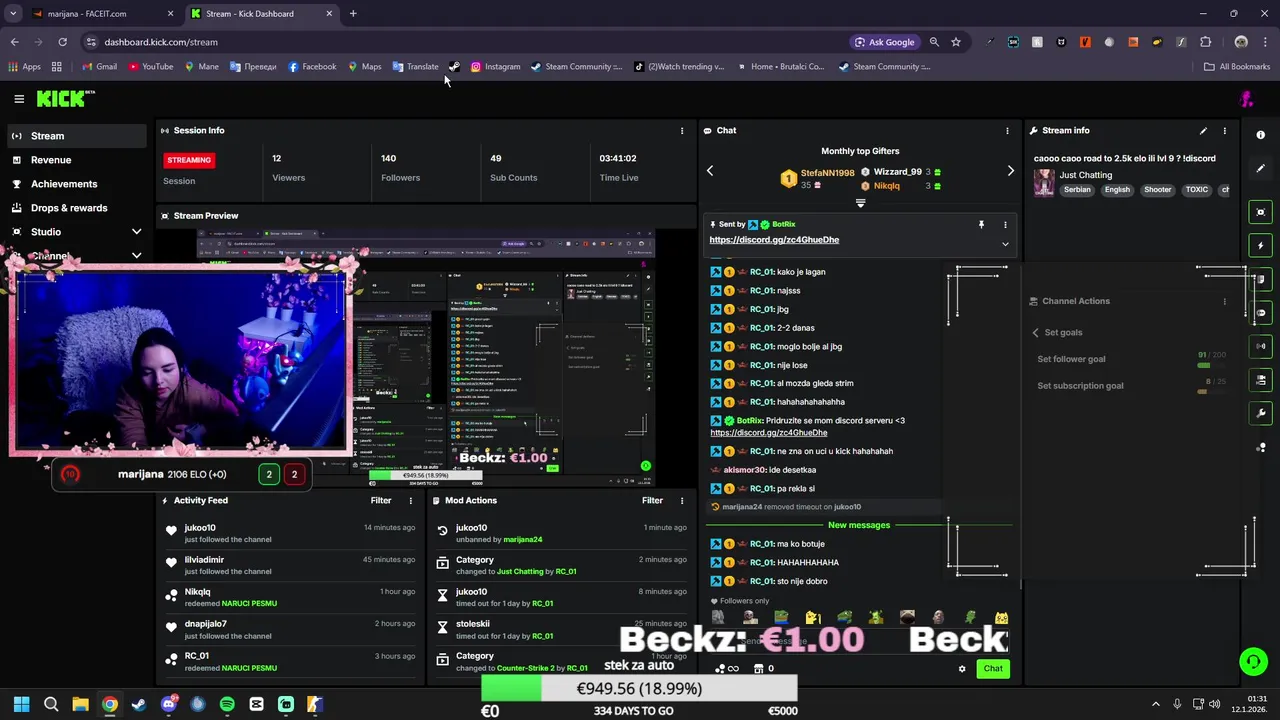This screenshot has height=720, width=1280.
Task: Click the pencil icon on the right rail
Action: pos(1261,168)
